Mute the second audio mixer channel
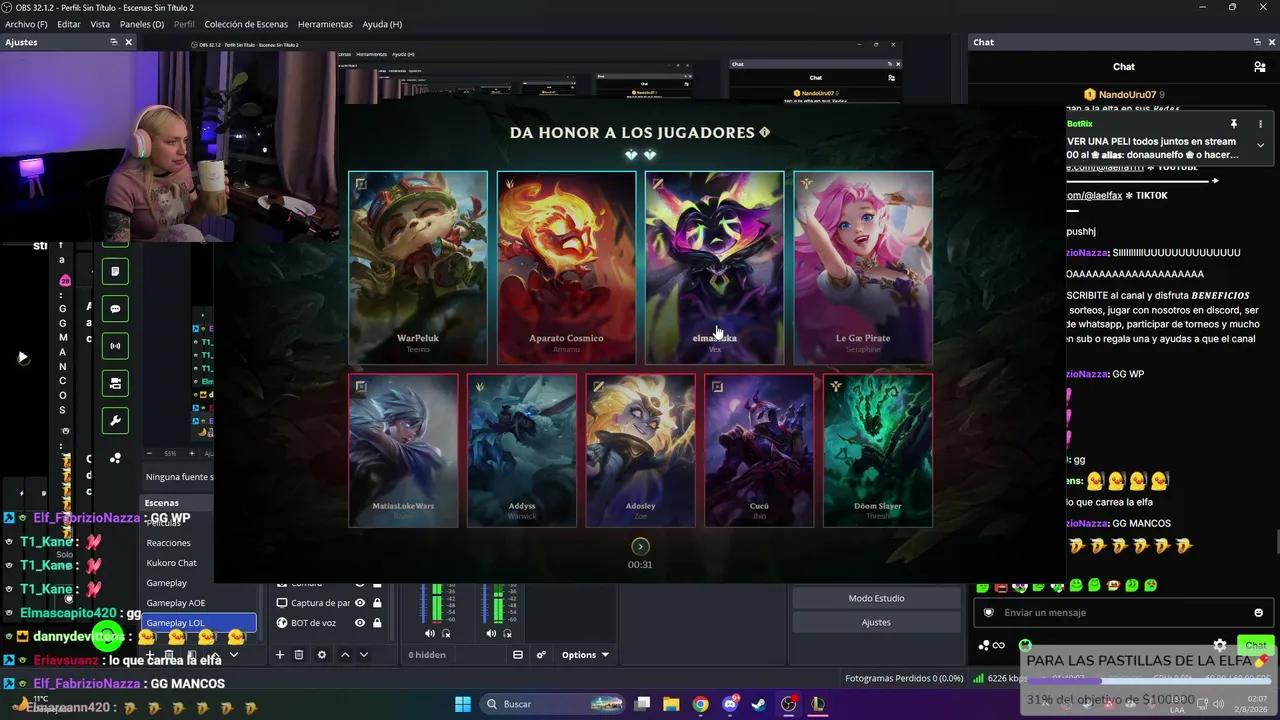Screen dimensions: 1280x720 (491, 633)
